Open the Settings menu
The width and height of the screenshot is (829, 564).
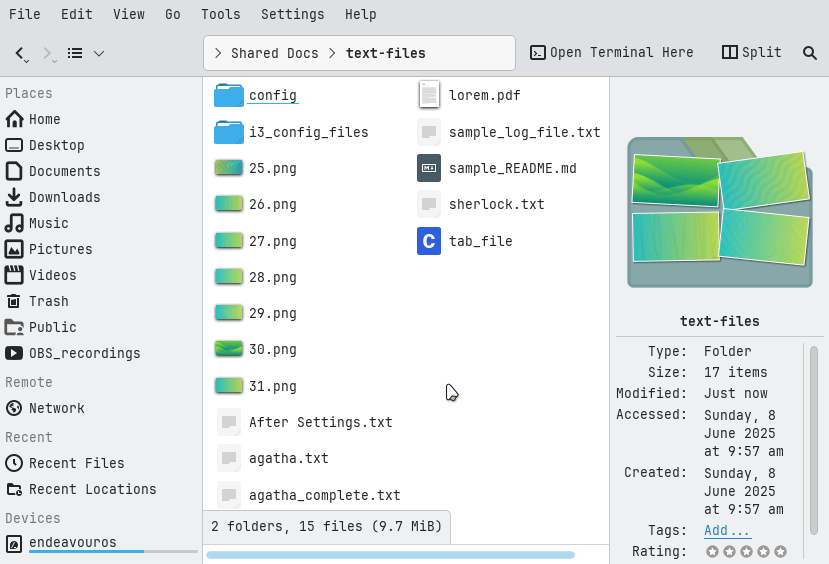coord(292,14)
